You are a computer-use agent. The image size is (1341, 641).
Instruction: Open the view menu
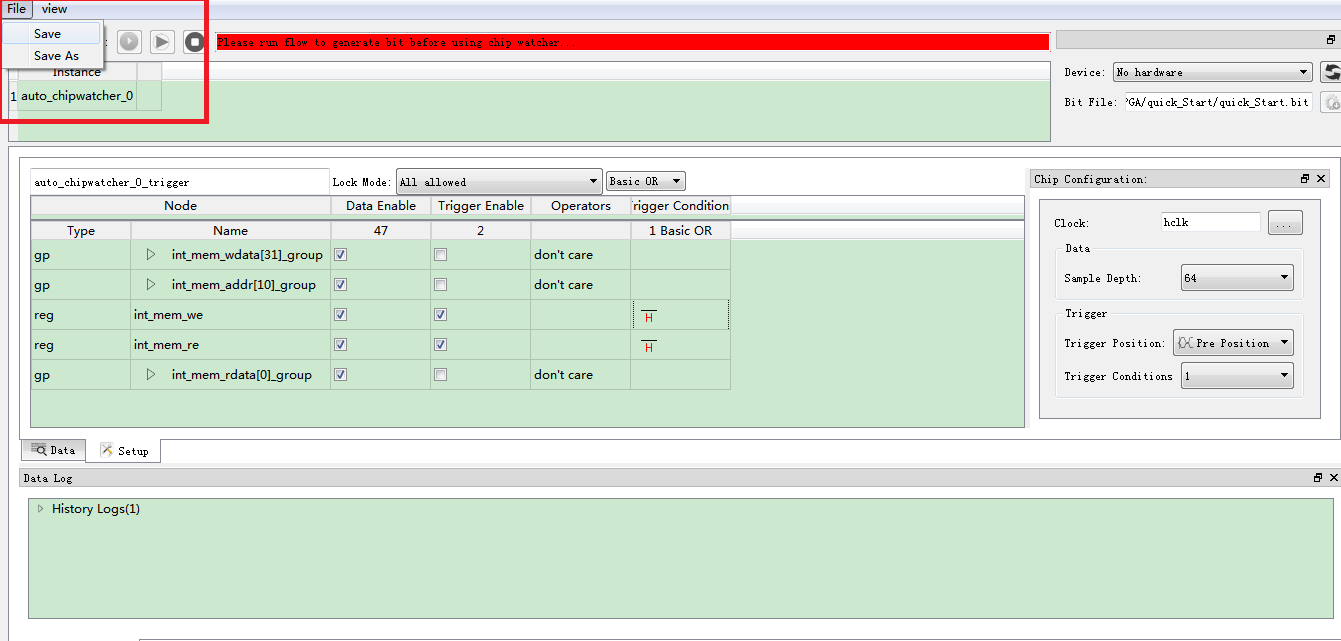[55, 9]
